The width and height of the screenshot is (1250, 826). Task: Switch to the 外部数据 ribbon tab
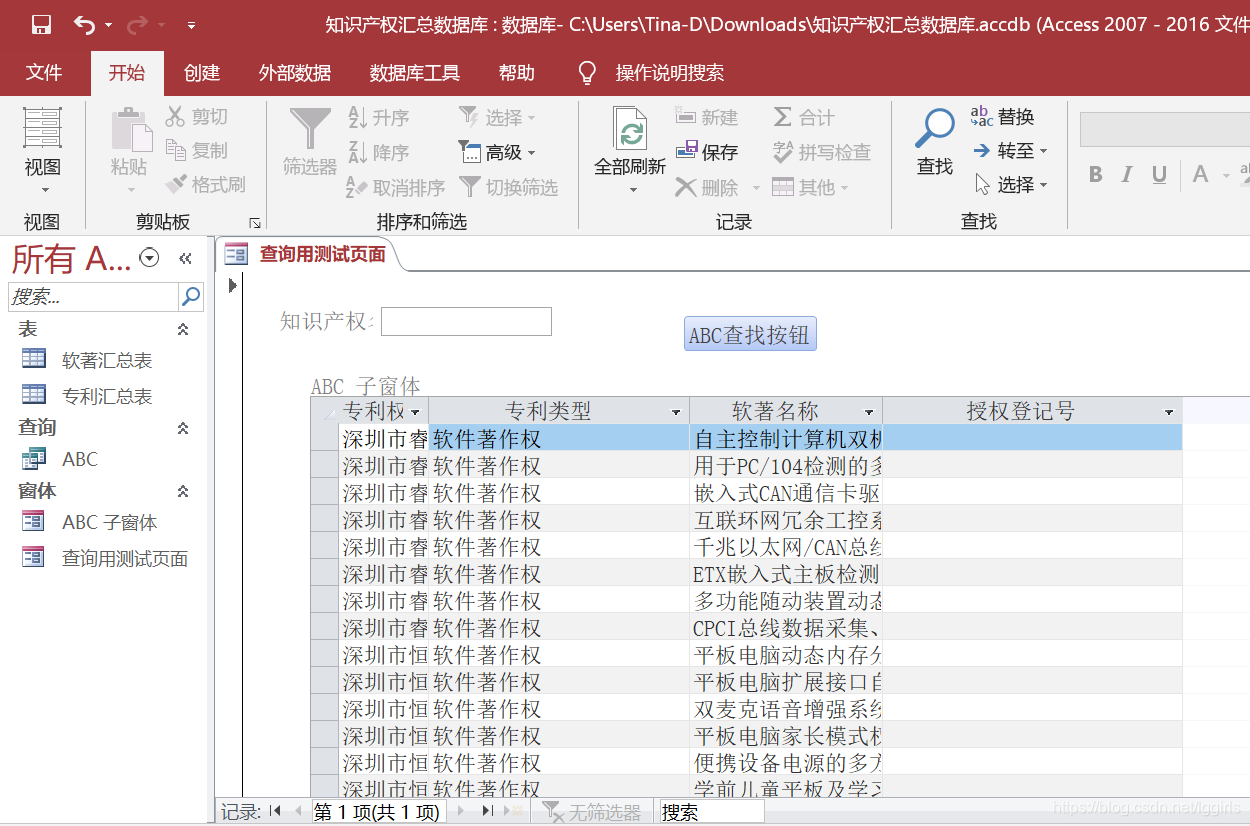click(295, 72)
